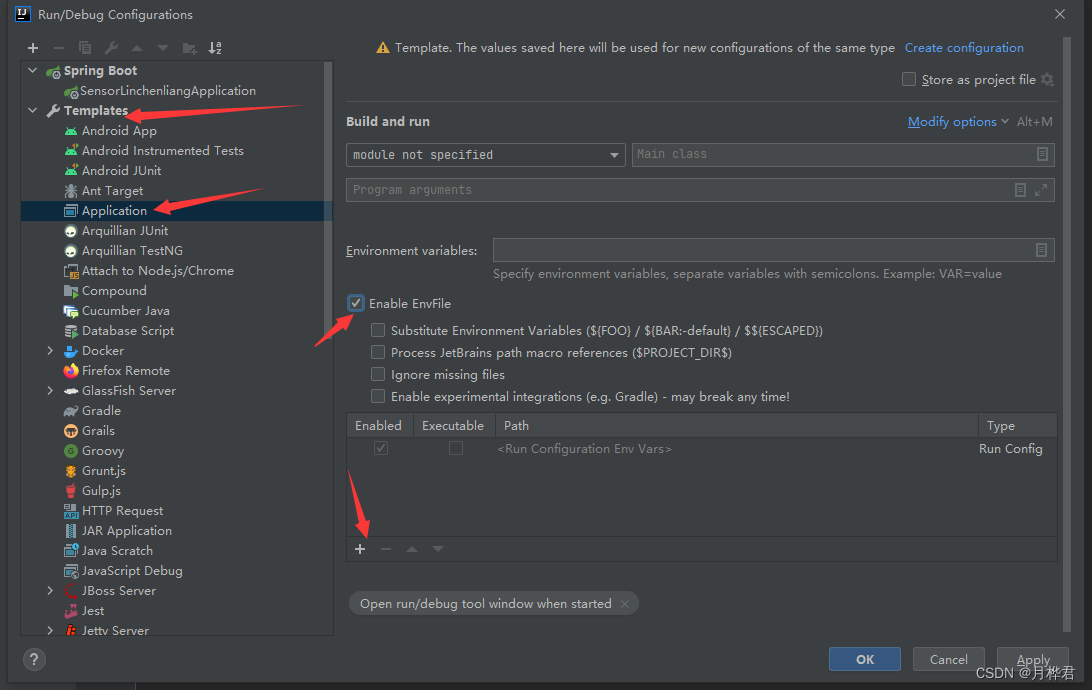Select the Run Configuration Env Vars row
Image resolution: width=1092 pixels, height=690 pixels.
pos(701,448)
